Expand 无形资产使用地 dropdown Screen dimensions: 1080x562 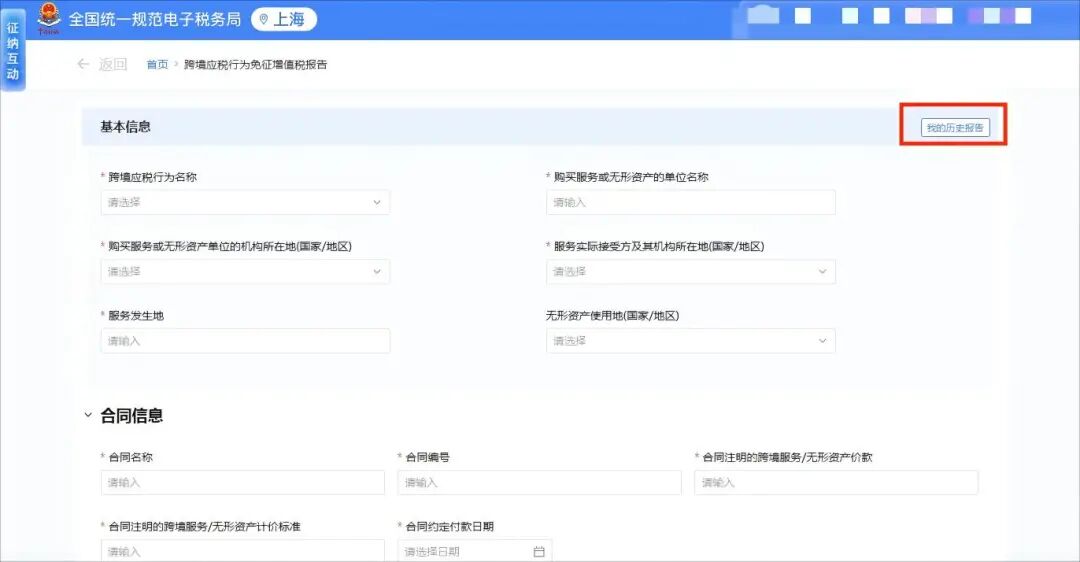pyautogui.click(x=690, y=341)
